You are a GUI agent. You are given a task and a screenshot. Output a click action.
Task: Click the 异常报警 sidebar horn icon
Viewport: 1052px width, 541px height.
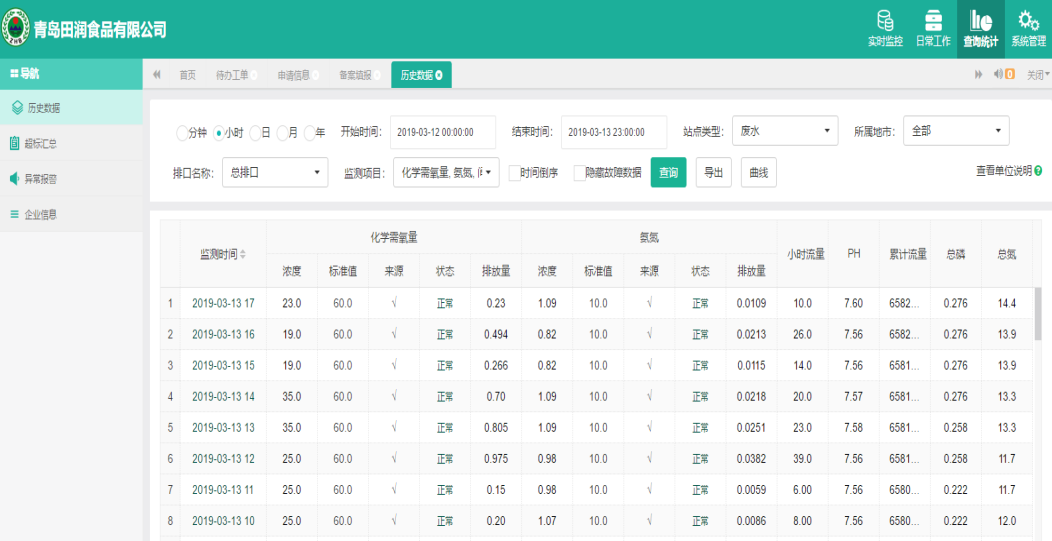[14, 179]
